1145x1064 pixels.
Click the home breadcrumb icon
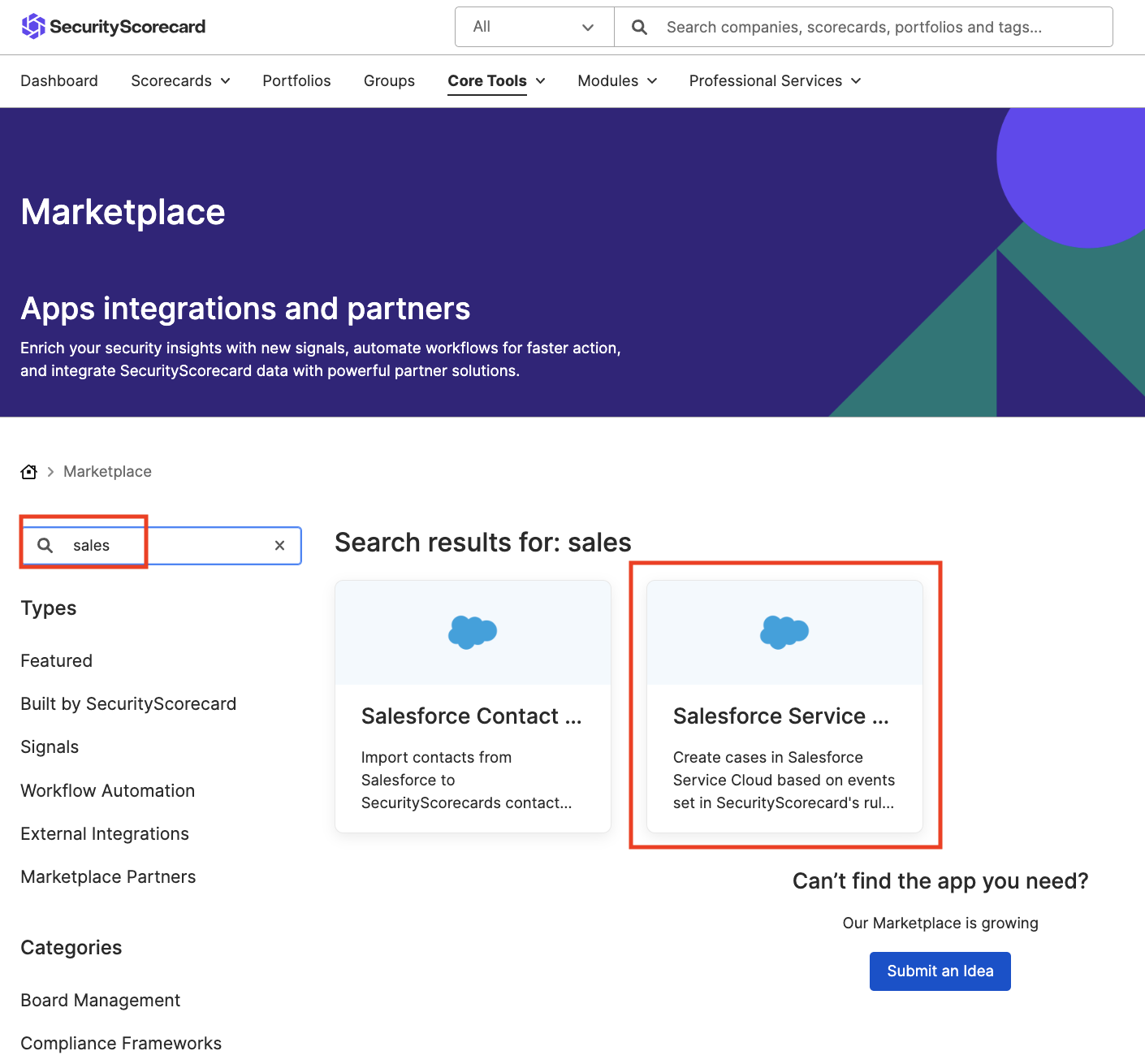coord(29,472)
